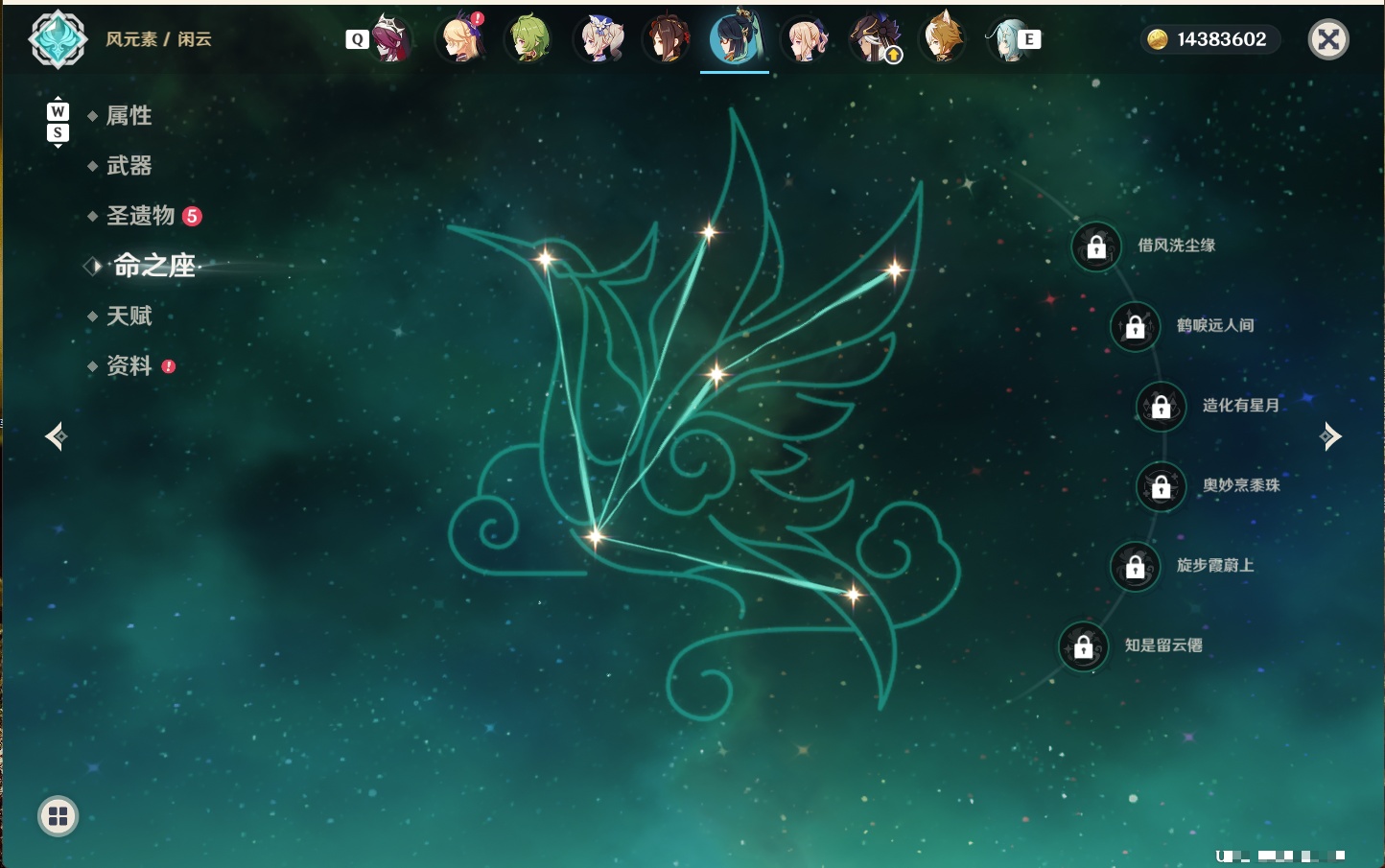Open the 武器 weapon menu
1385x868 pixels.
pos(129,166)
